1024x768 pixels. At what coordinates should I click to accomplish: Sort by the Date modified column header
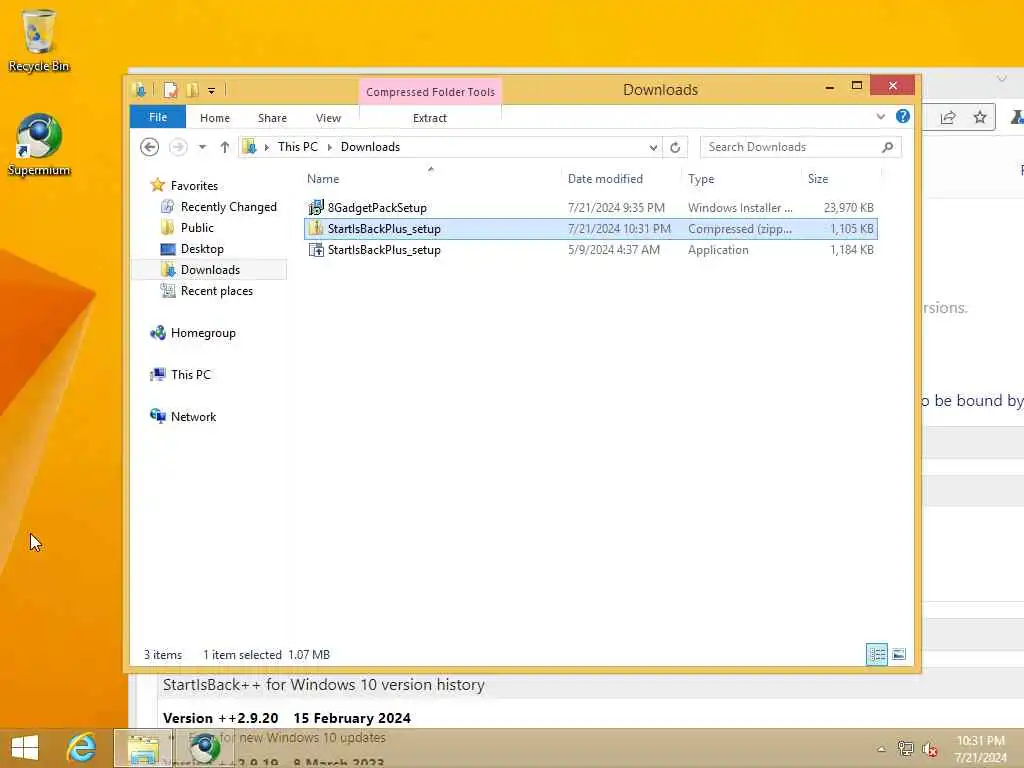pyautogui.click(x=605, y=179)
